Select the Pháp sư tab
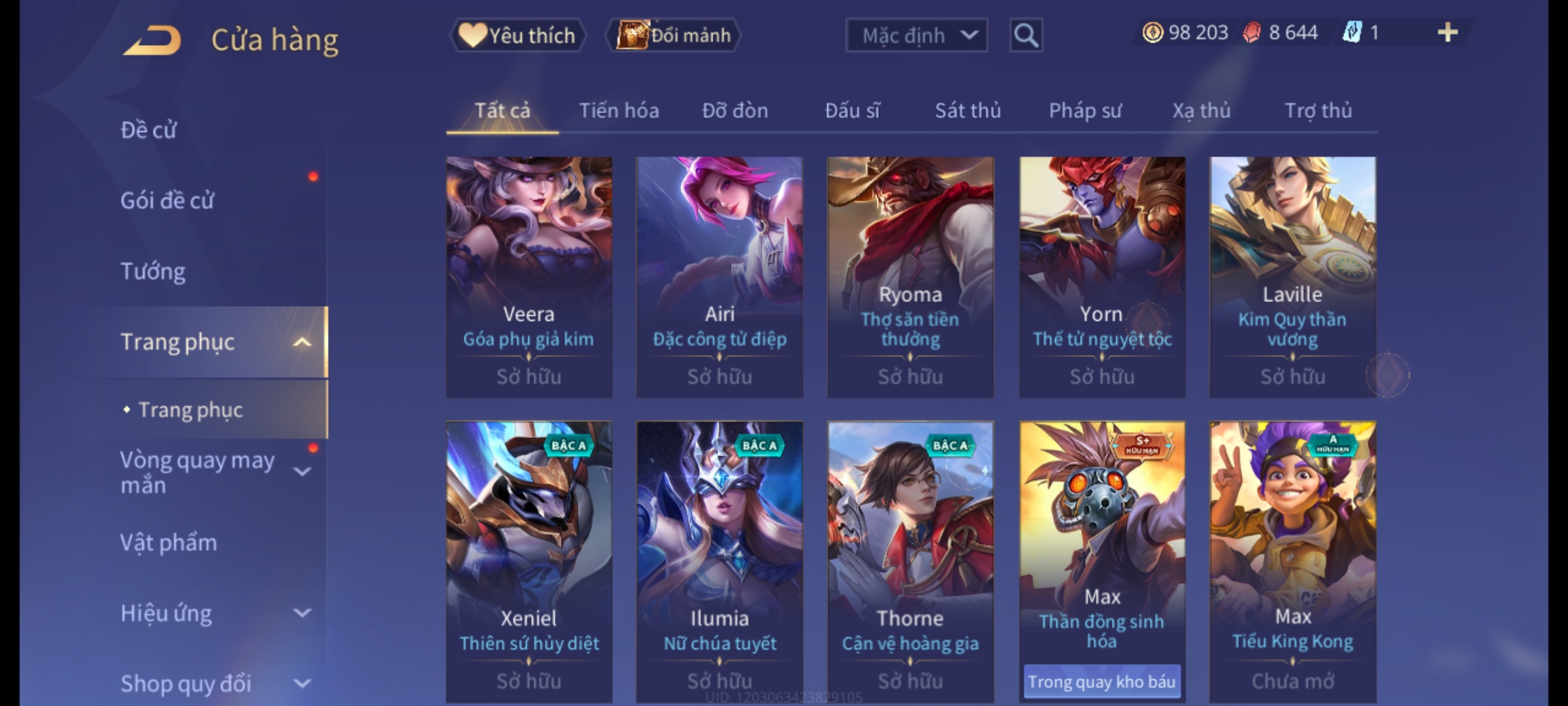The width and height of the screenshot is (1568, 706). 1085,110
